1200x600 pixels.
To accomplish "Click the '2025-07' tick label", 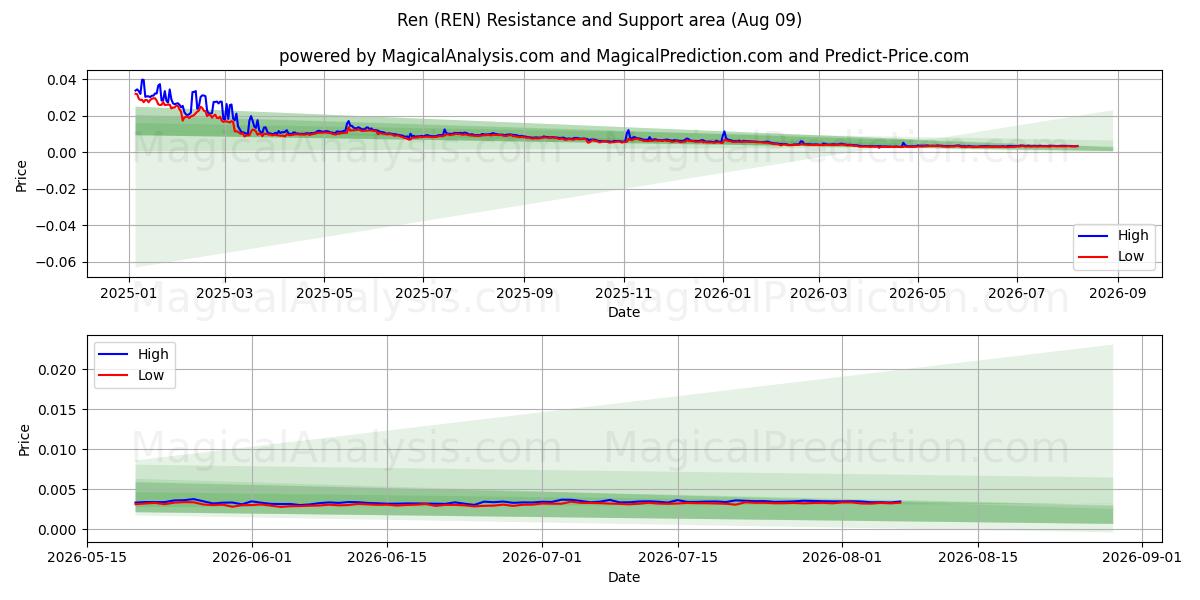I will 423,294.
